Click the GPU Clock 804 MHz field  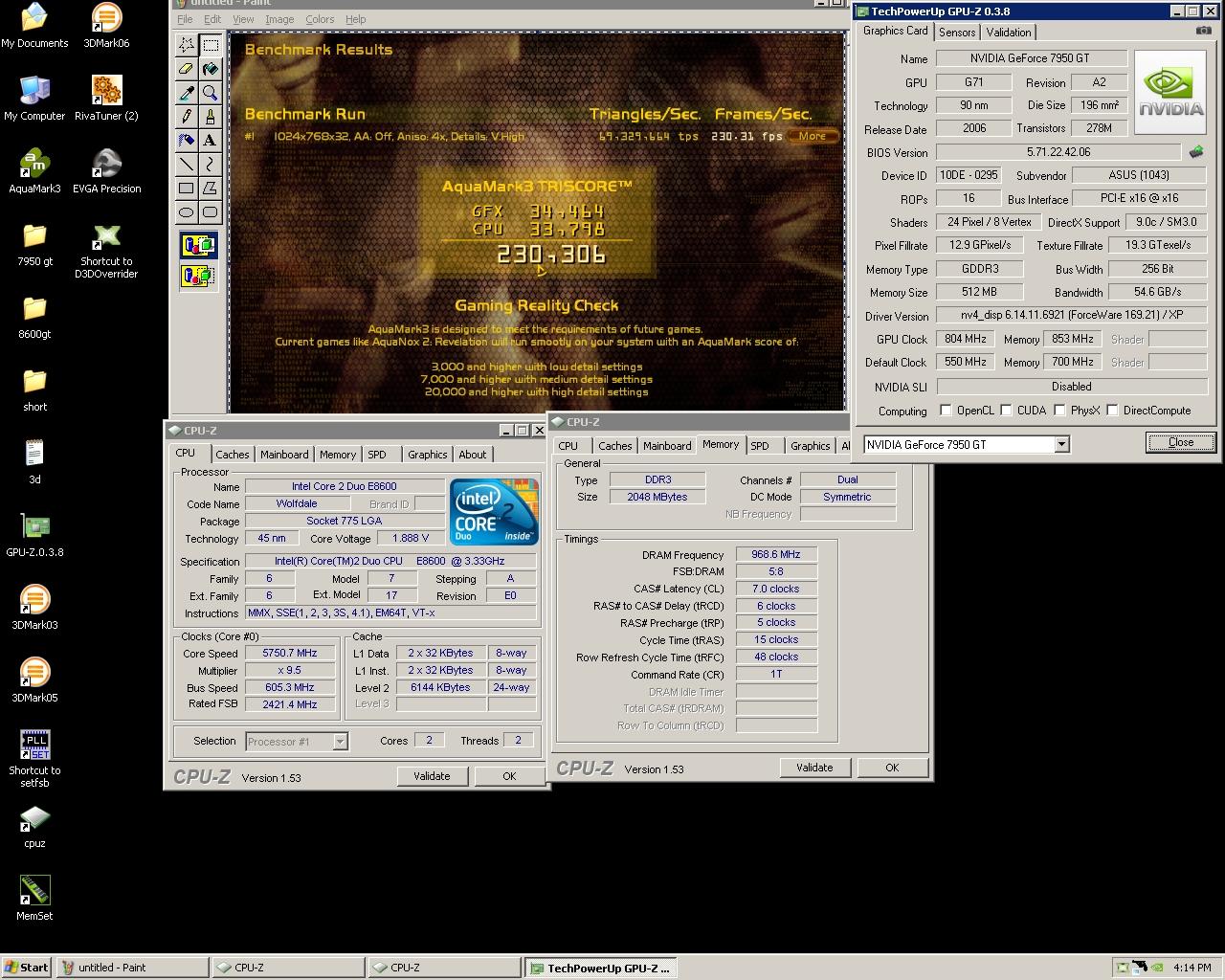[x=966, y=339]
